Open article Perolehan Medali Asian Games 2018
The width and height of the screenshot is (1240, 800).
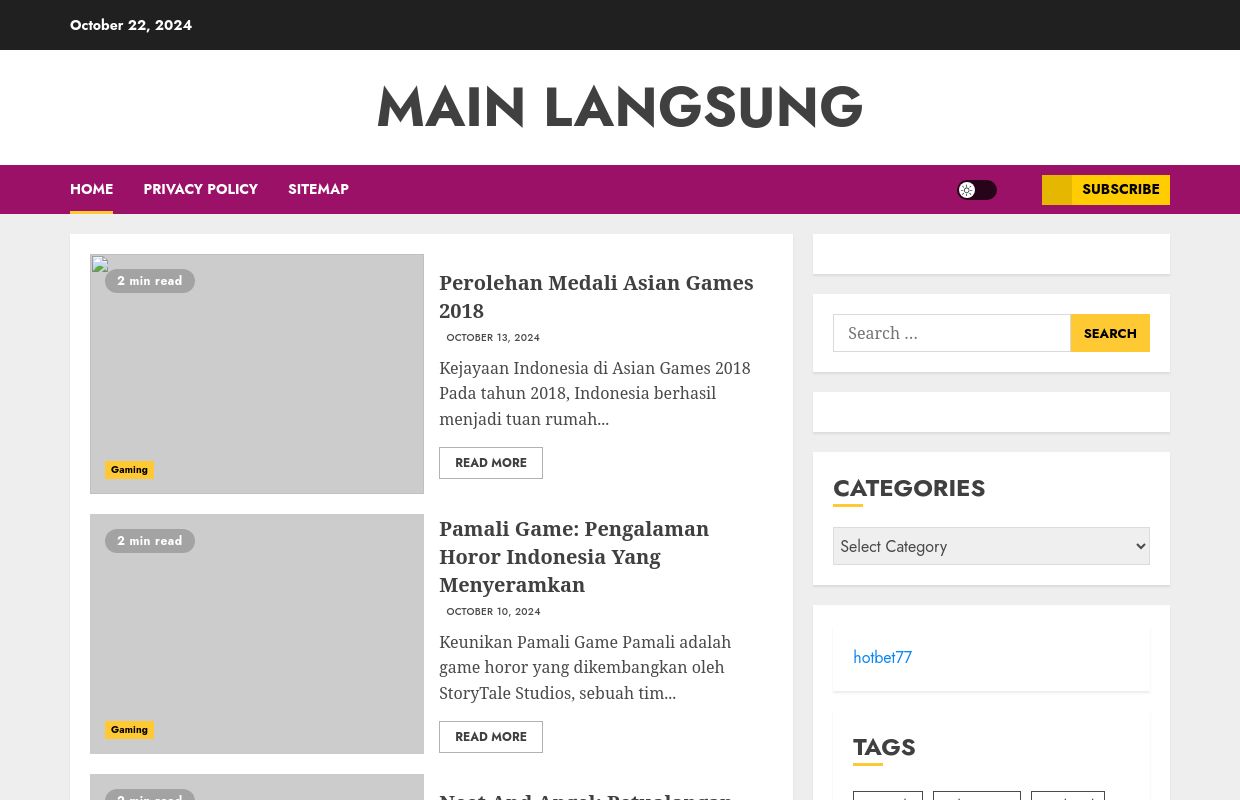[596, 296]
